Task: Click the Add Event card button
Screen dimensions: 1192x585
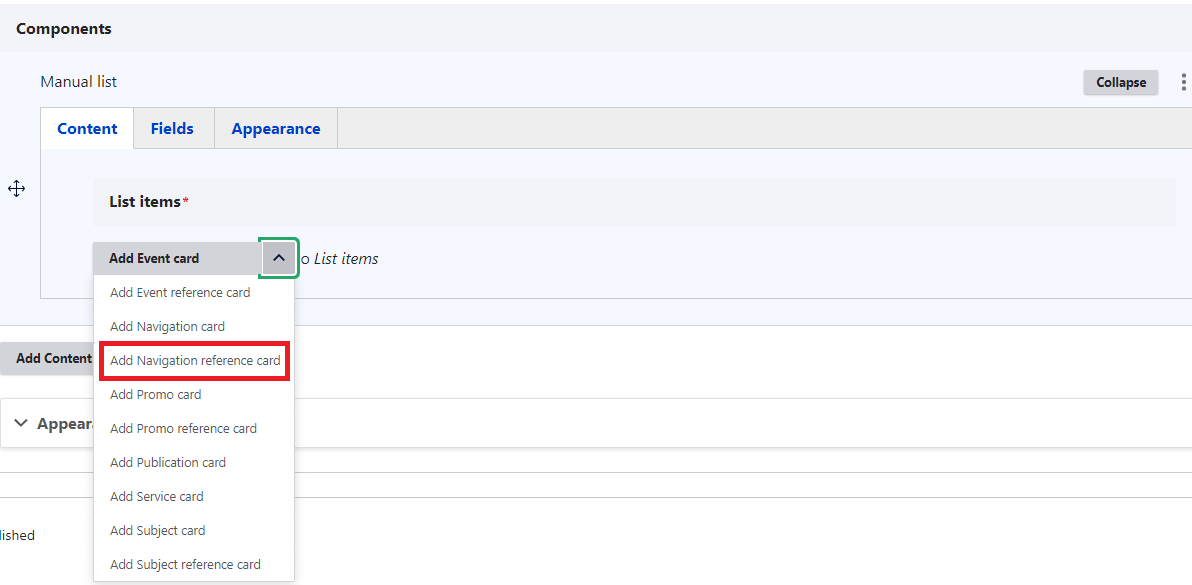Action: pyautogui.click(x=155, y=258)
